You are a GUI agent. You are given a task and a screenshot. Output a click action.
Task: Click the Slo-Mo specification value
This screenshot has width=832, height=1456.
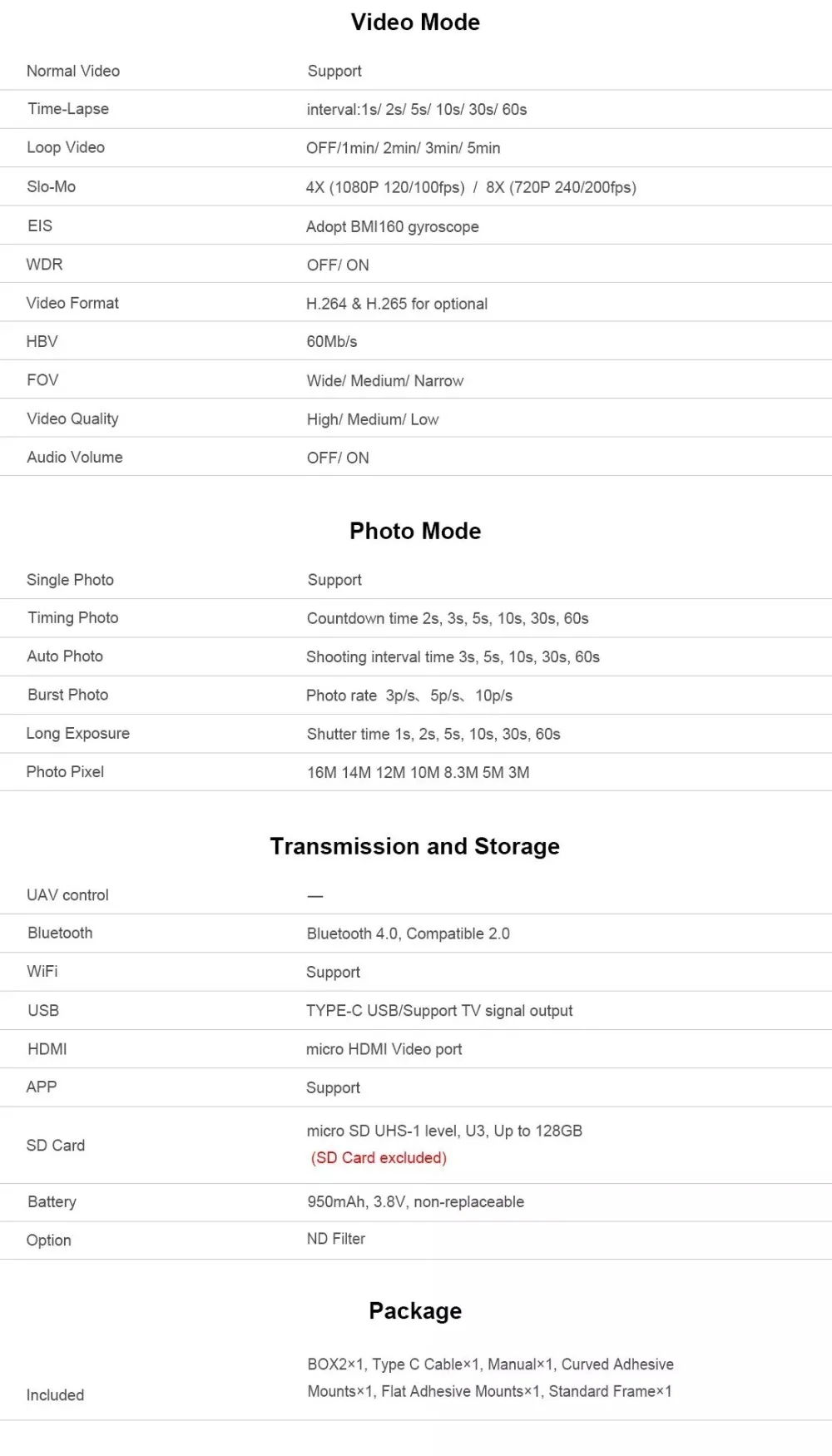tap(471, 187)
